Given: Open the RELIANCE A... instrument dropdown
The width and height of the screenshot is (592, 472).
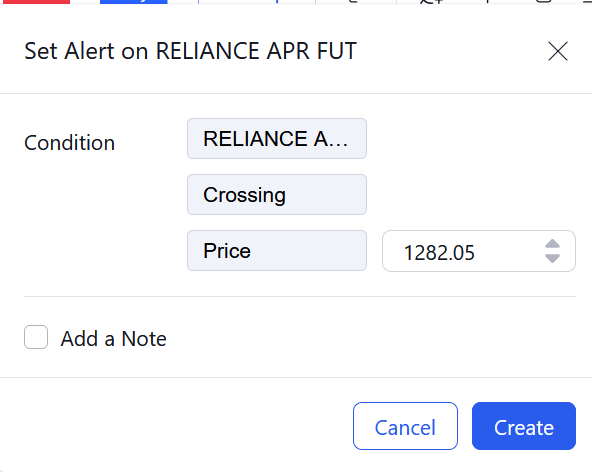Looking at the screenshot, I should click(x=277, y=139).
